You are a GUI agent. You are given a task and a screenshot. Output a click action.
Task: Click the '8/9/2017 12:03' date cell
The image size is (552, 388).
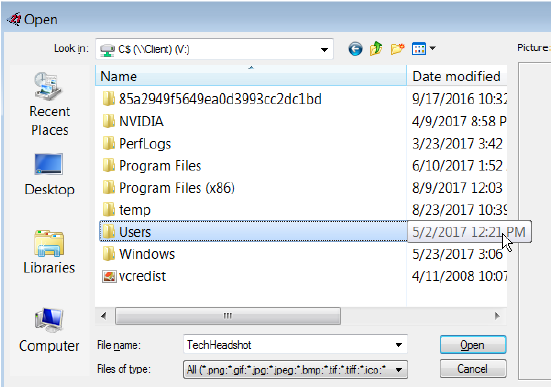tap(457, 188)
